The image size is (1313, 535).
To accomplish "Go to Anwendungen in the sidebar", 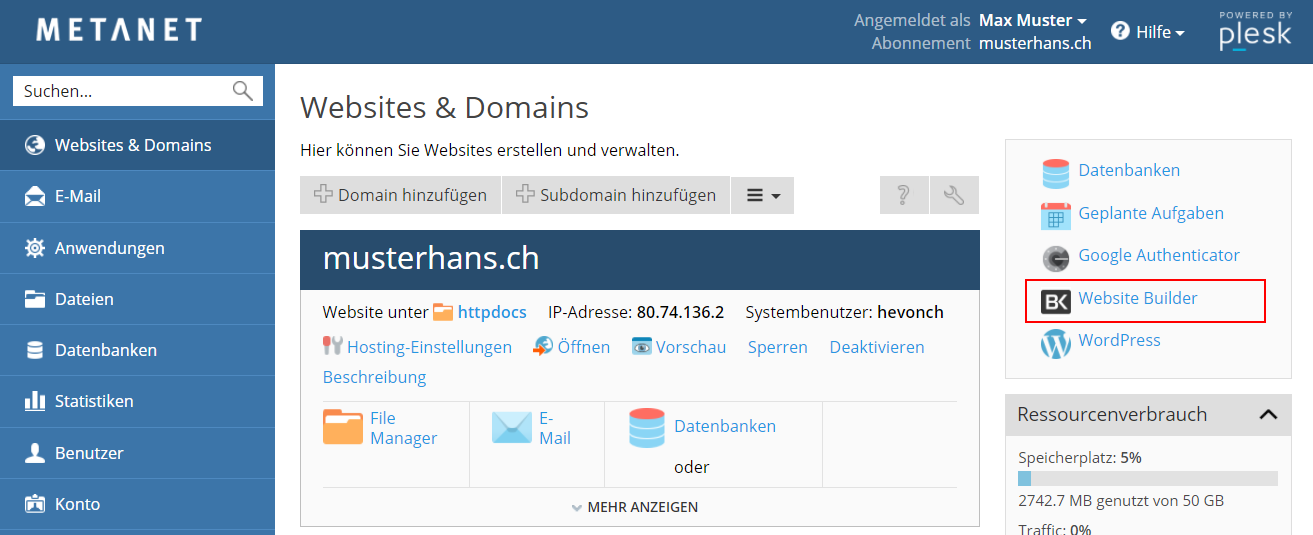I will pyautogui.click(x=109, y=248).
